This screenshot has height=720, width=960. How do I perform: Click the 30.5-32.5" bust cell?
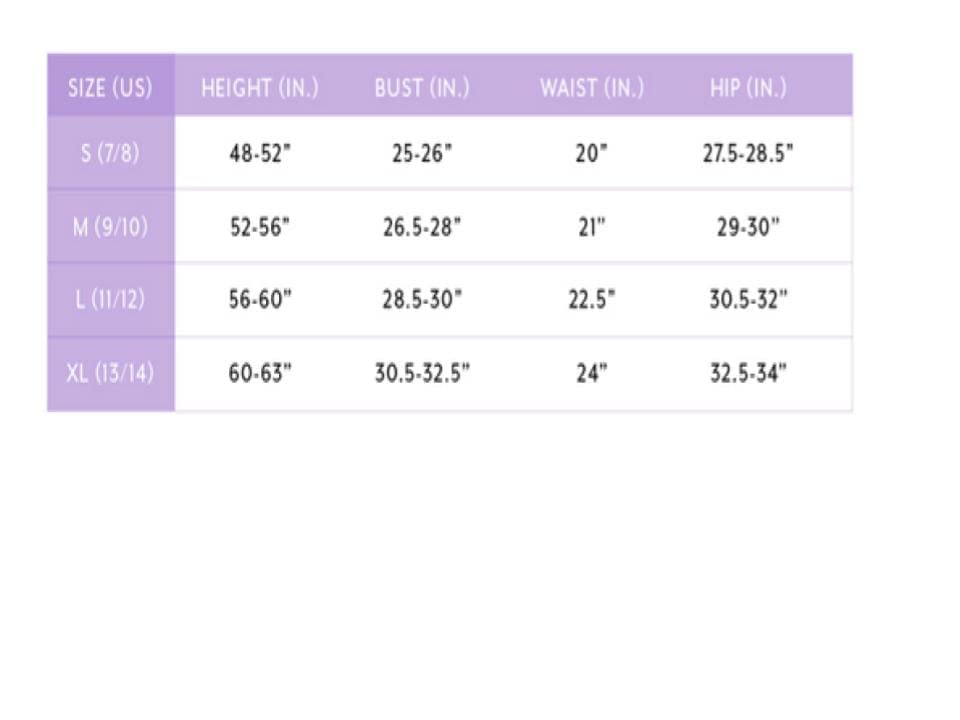point(422,374)
